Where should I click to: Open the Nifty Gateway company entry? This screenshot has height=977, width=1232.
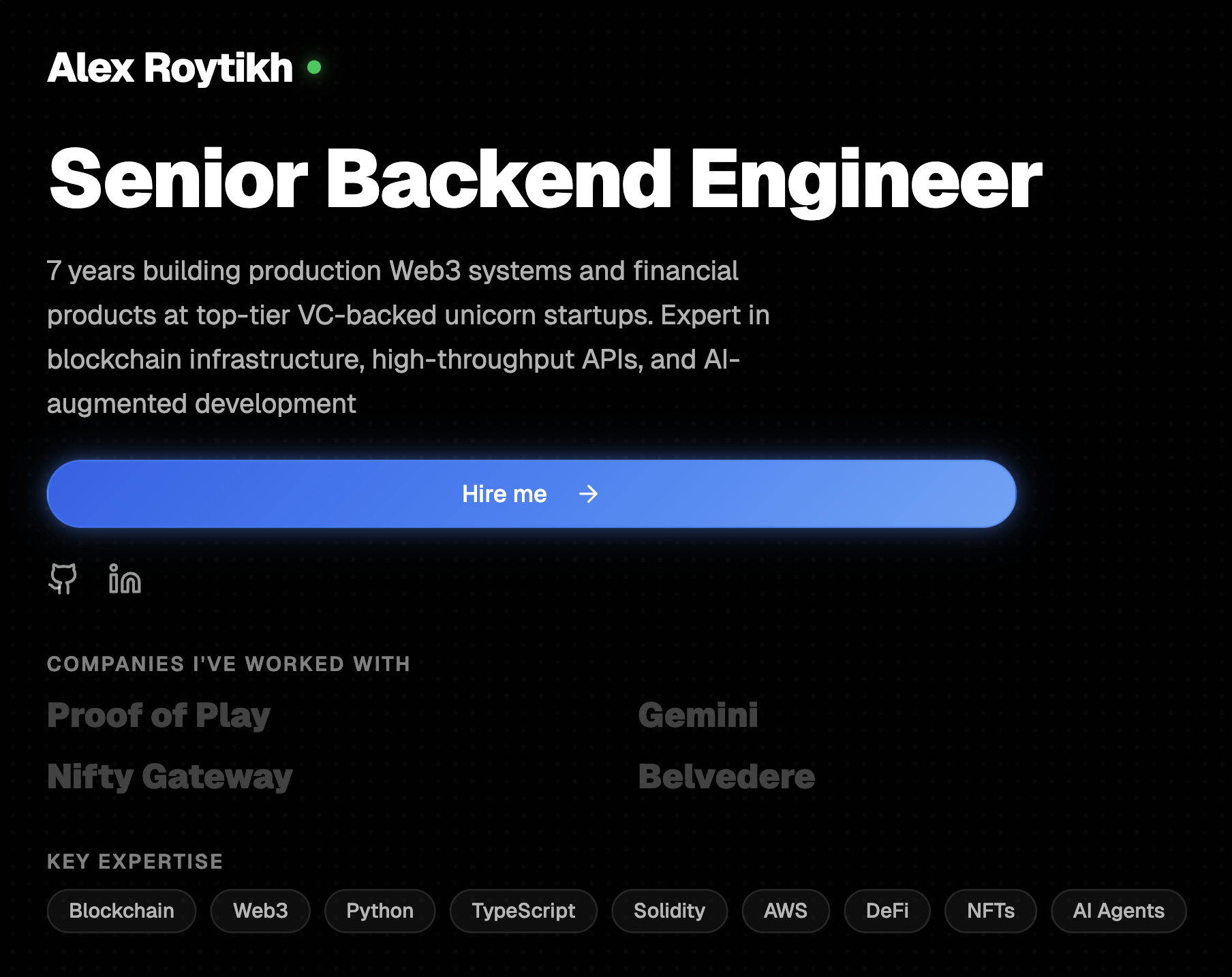tap(170, 777)
